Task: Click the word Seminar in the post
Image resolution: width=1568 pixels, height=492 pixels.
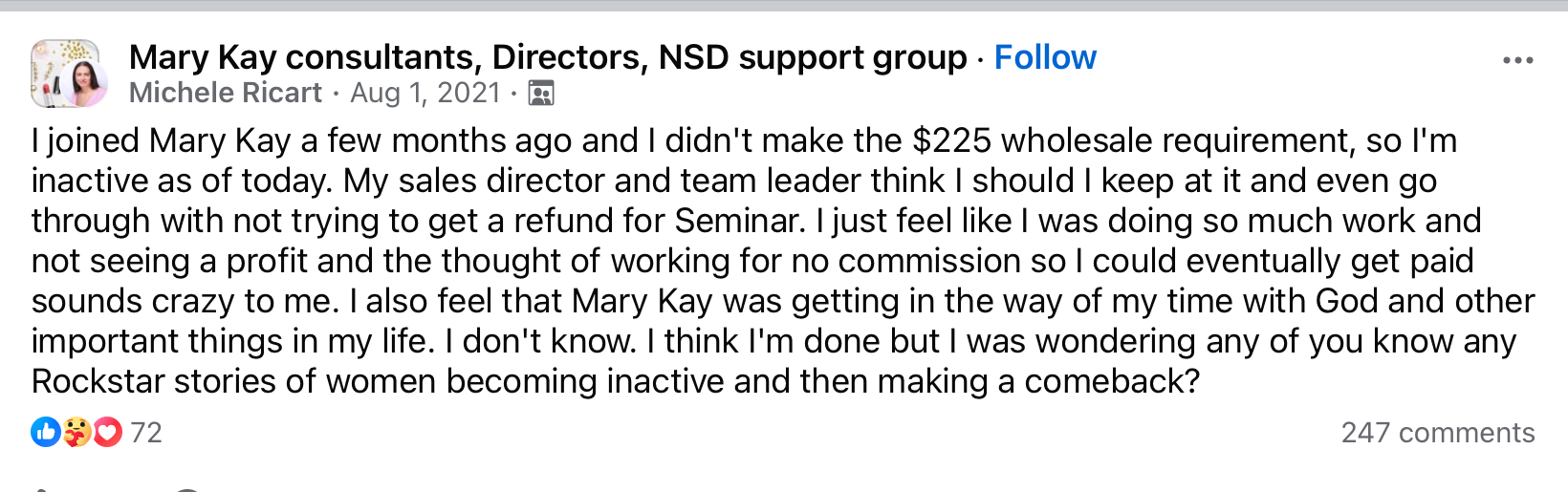Action: click(x=738, y=221)
